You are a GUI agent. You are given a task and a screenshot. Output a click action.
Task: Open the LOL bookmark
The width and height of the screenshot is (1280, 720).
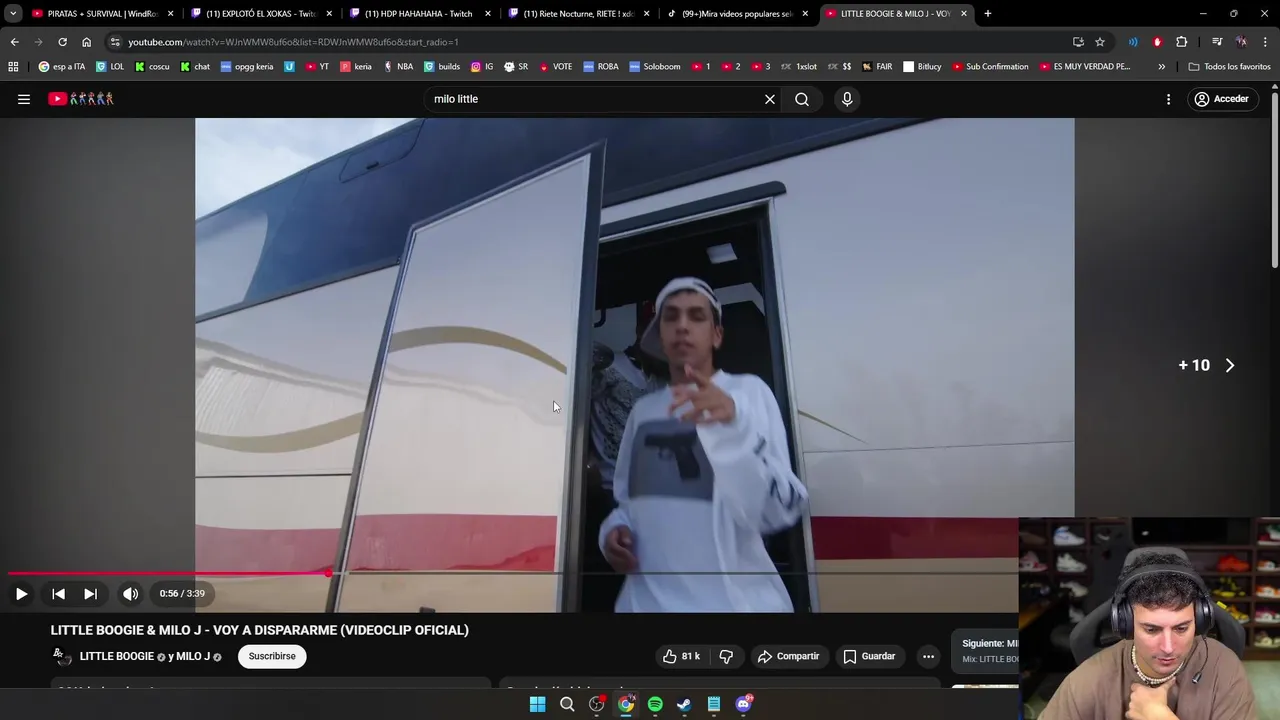(110, 67)
